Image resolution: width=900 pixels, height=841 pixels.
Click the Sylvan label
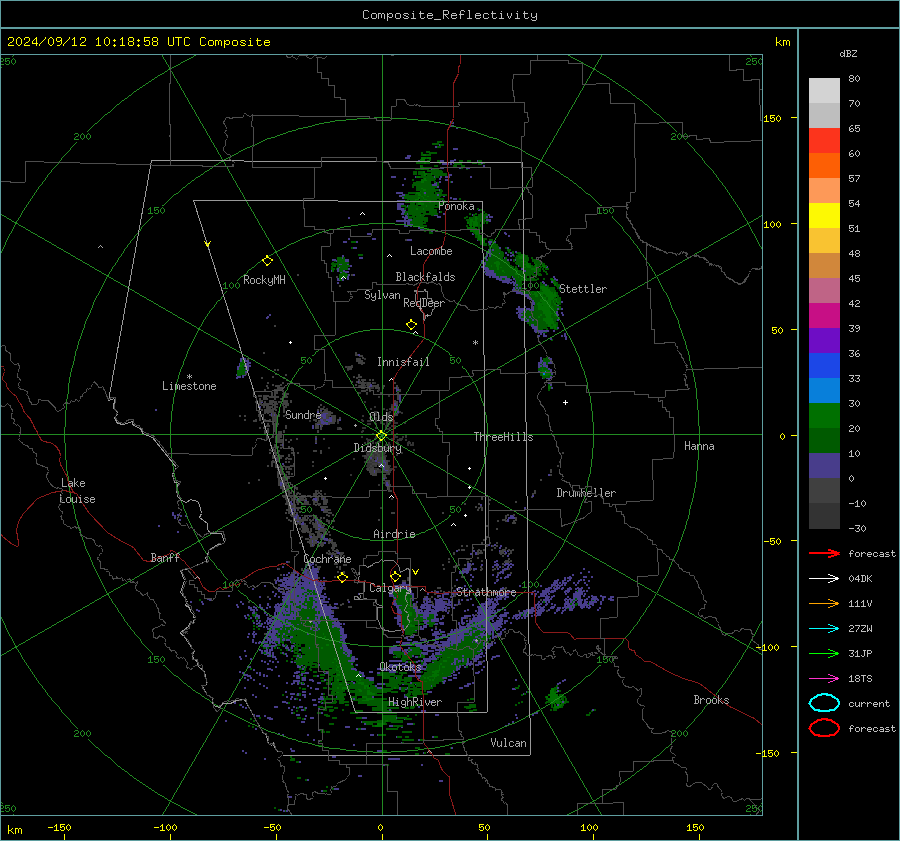pyautogui.click(x=382, y=295)
